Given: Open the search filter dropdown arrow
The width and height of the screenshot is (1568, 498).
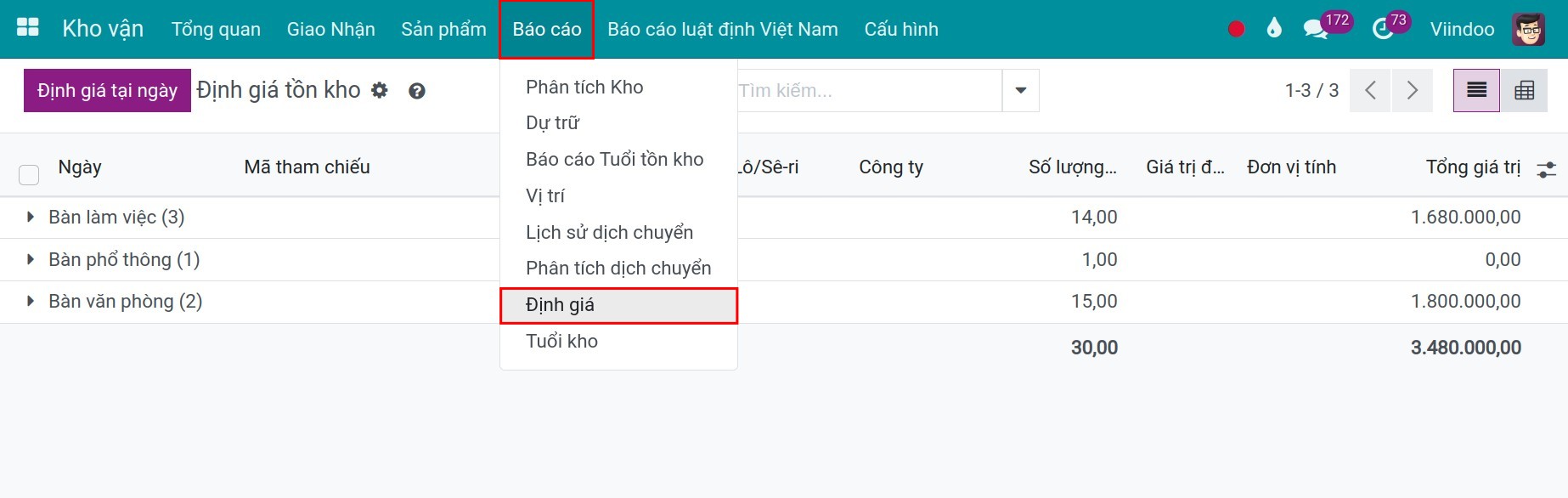Looking at the screenshot, I should [x=1019, y=90].
